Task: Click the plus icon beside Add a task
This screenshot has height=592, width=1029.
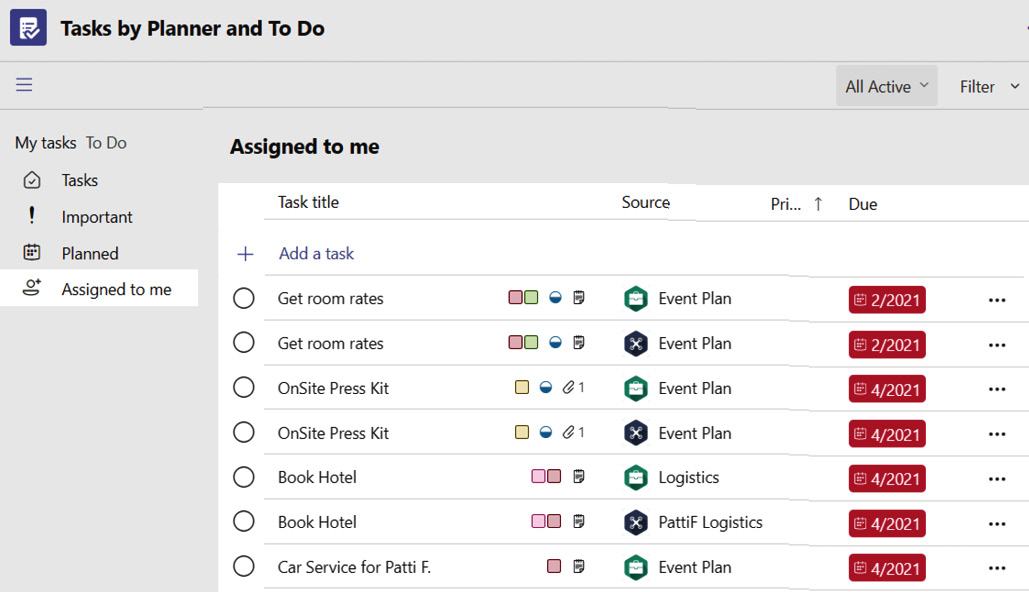Action: [x=245, y=254]
